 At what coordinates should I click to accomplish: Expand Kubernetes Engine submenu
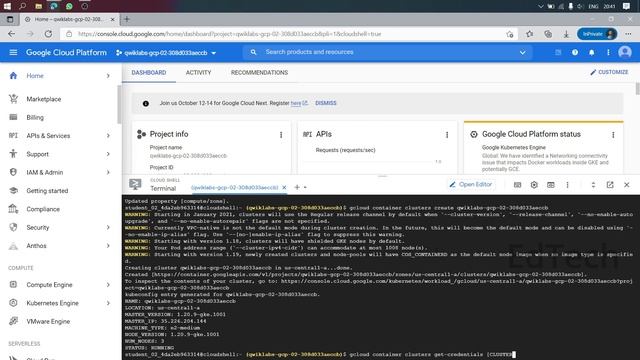(108, 303)
